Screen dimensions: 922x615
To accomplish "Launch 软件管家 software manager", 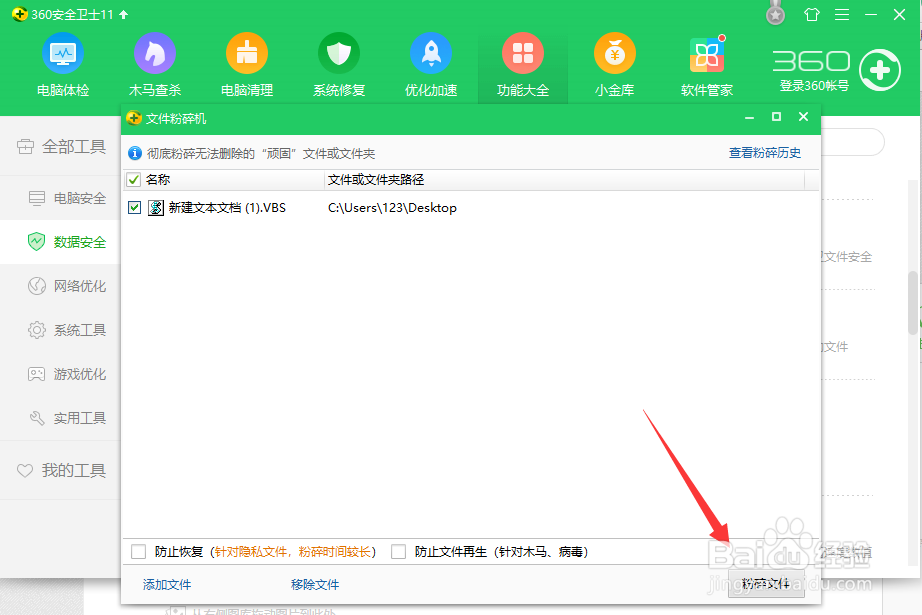I will [x=706, y=62].
